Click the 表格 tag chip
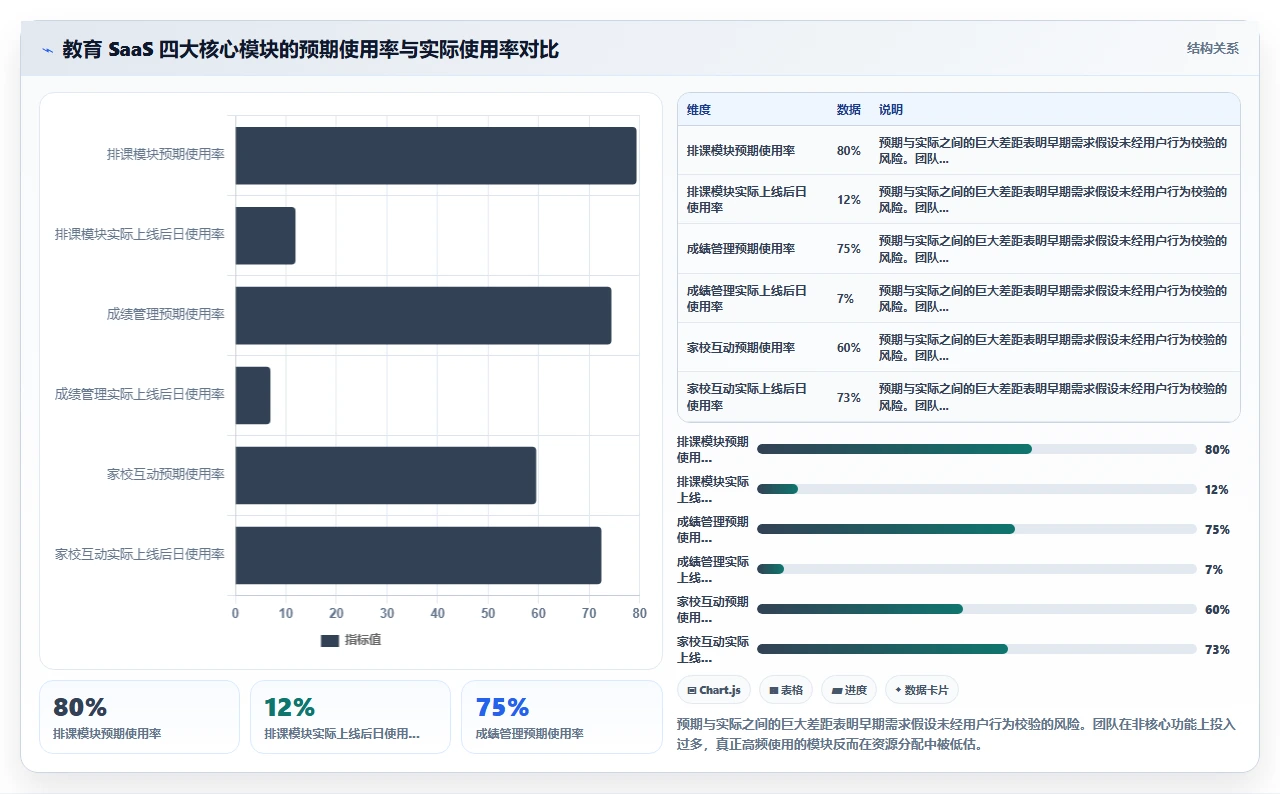 [786, 690]
